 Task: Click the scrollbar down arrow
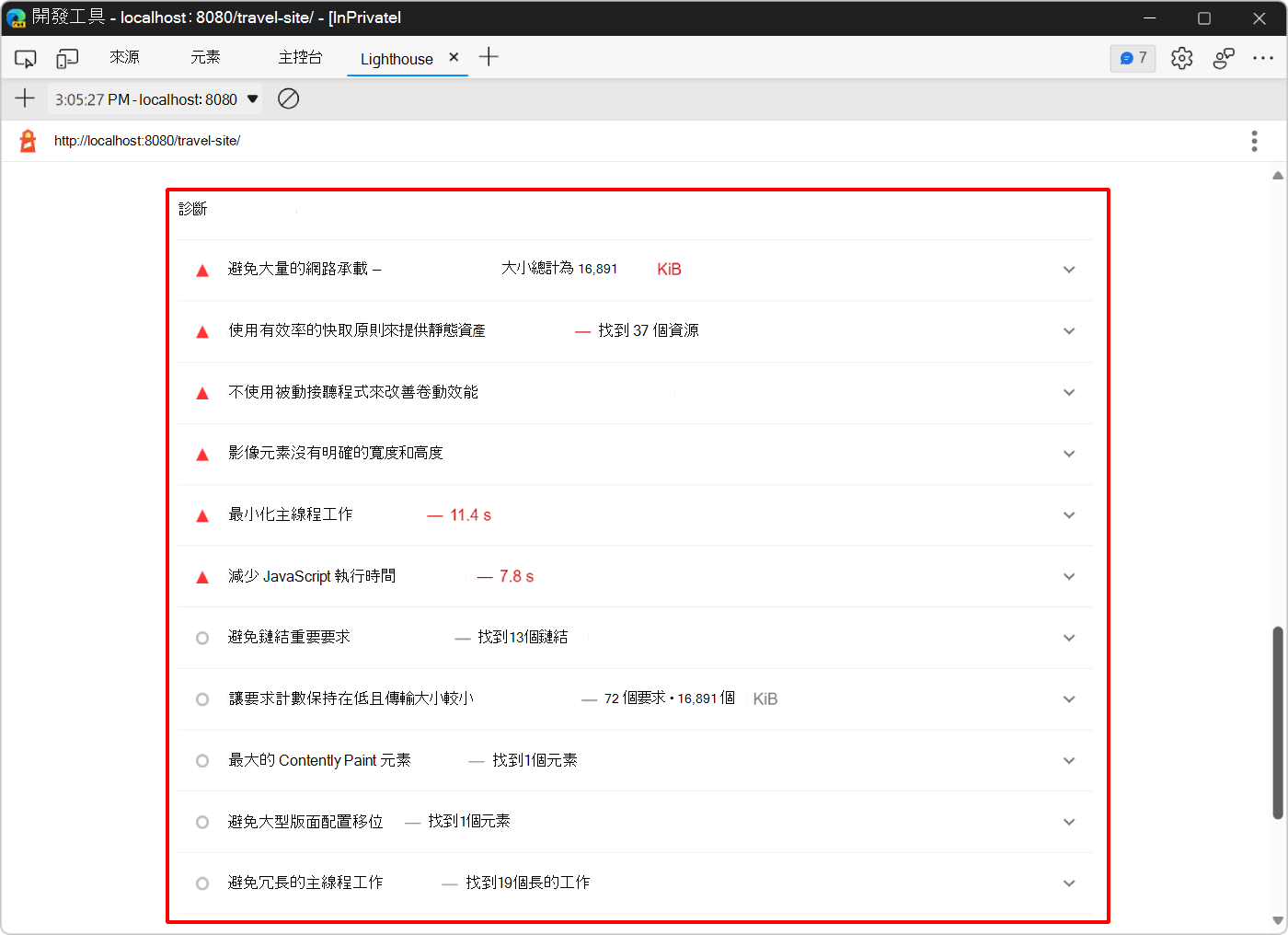tap(1278, 920)
